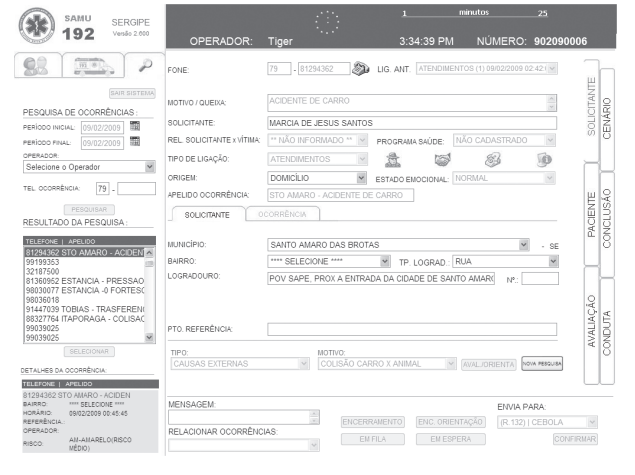Image resolution: width=635 pixels, height=475 pixels.
Task: Open calendar picker for Período Final
Action: click(133, 145)
